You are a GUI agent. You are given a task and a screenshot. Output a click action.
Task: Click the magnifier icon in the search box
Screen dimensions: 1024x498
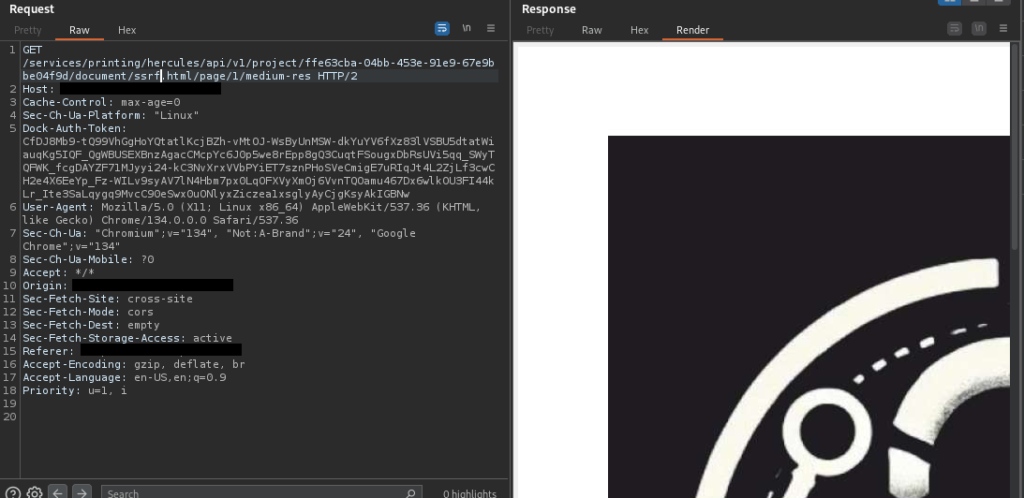click(410, 493)
